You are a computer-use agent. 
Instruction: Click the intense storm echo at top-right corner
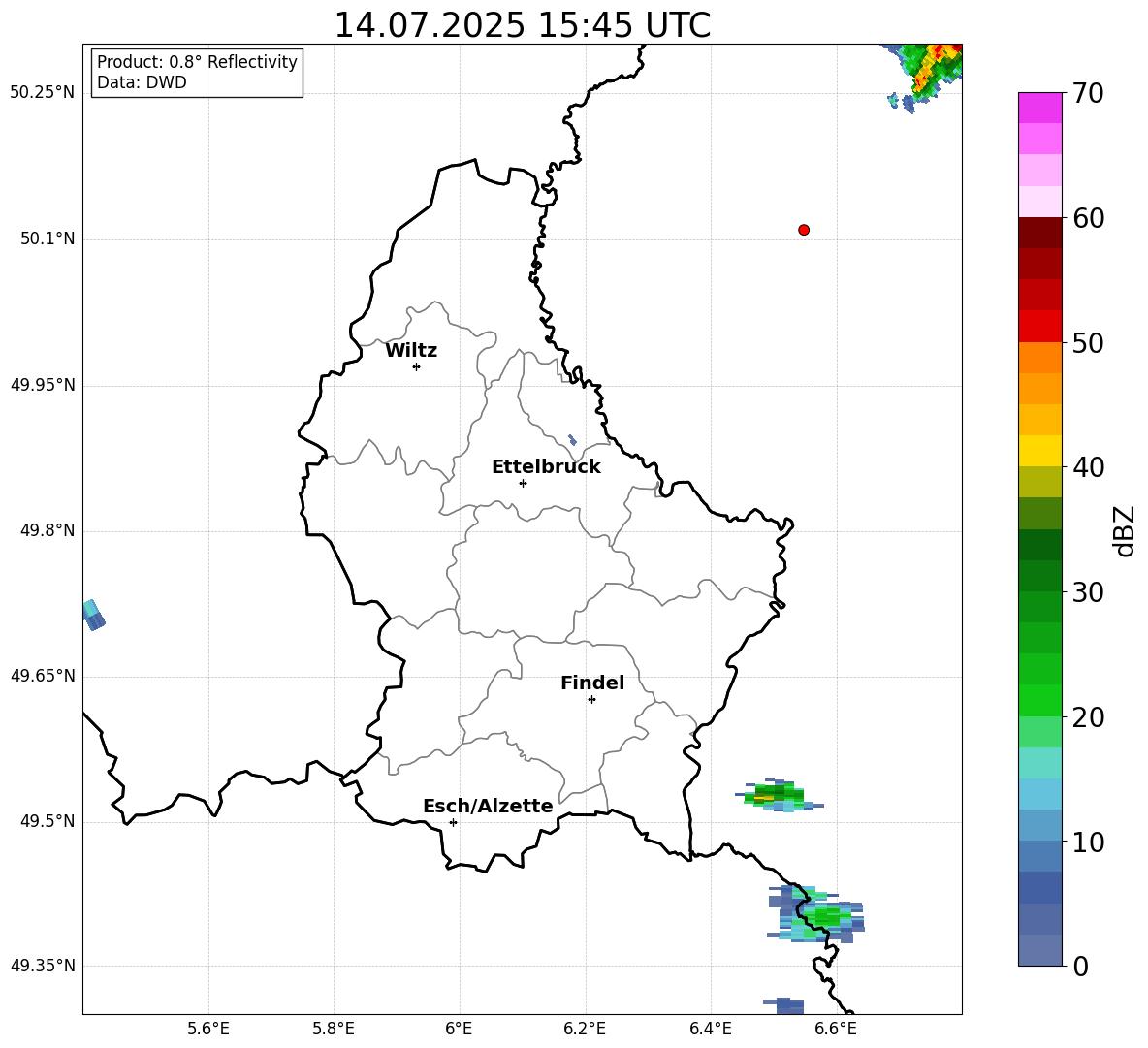coord(930,70)
